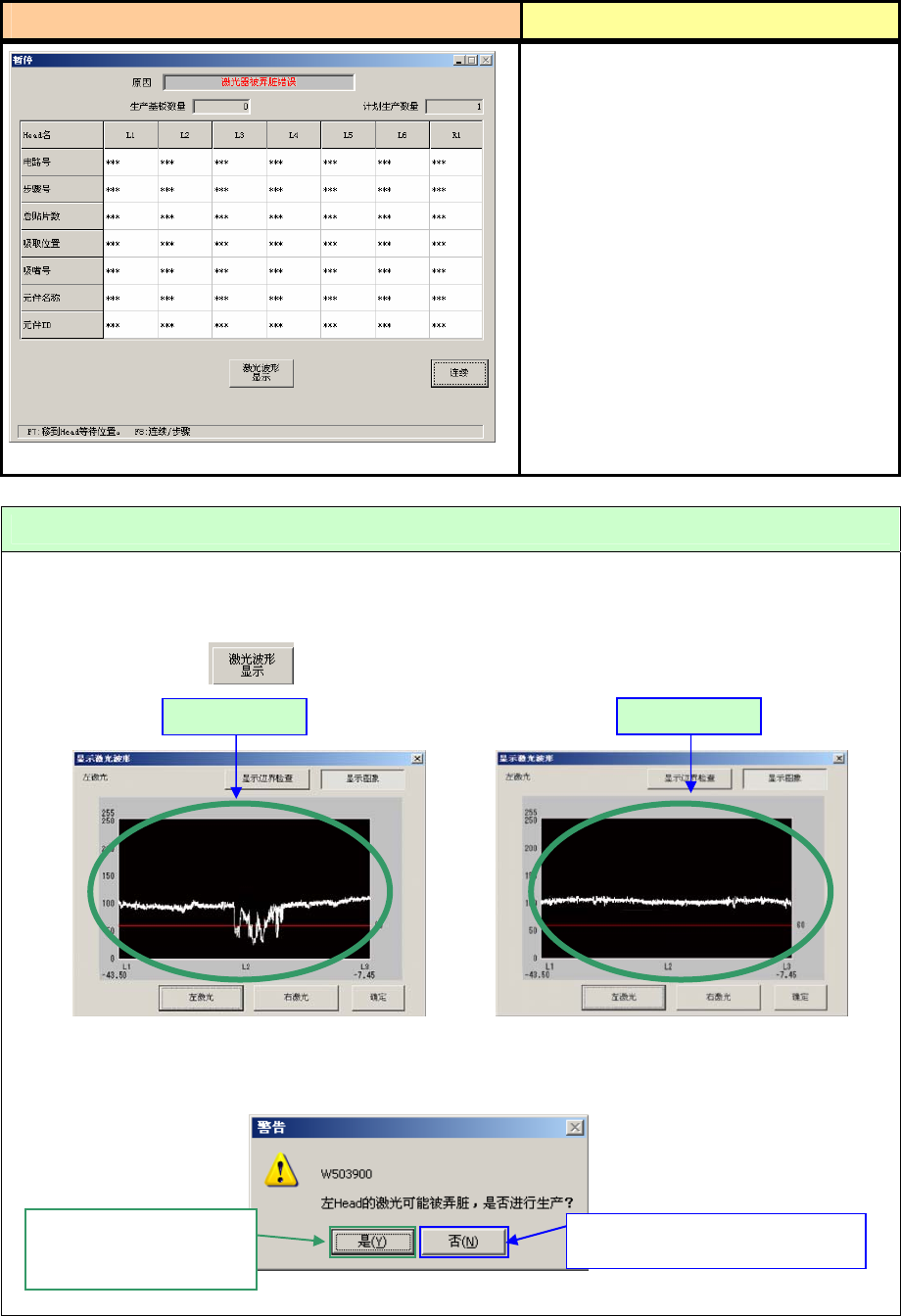Select the L5 column header
The width and height of the screenshot is (901, 1316).
click(x=348, y=134)
